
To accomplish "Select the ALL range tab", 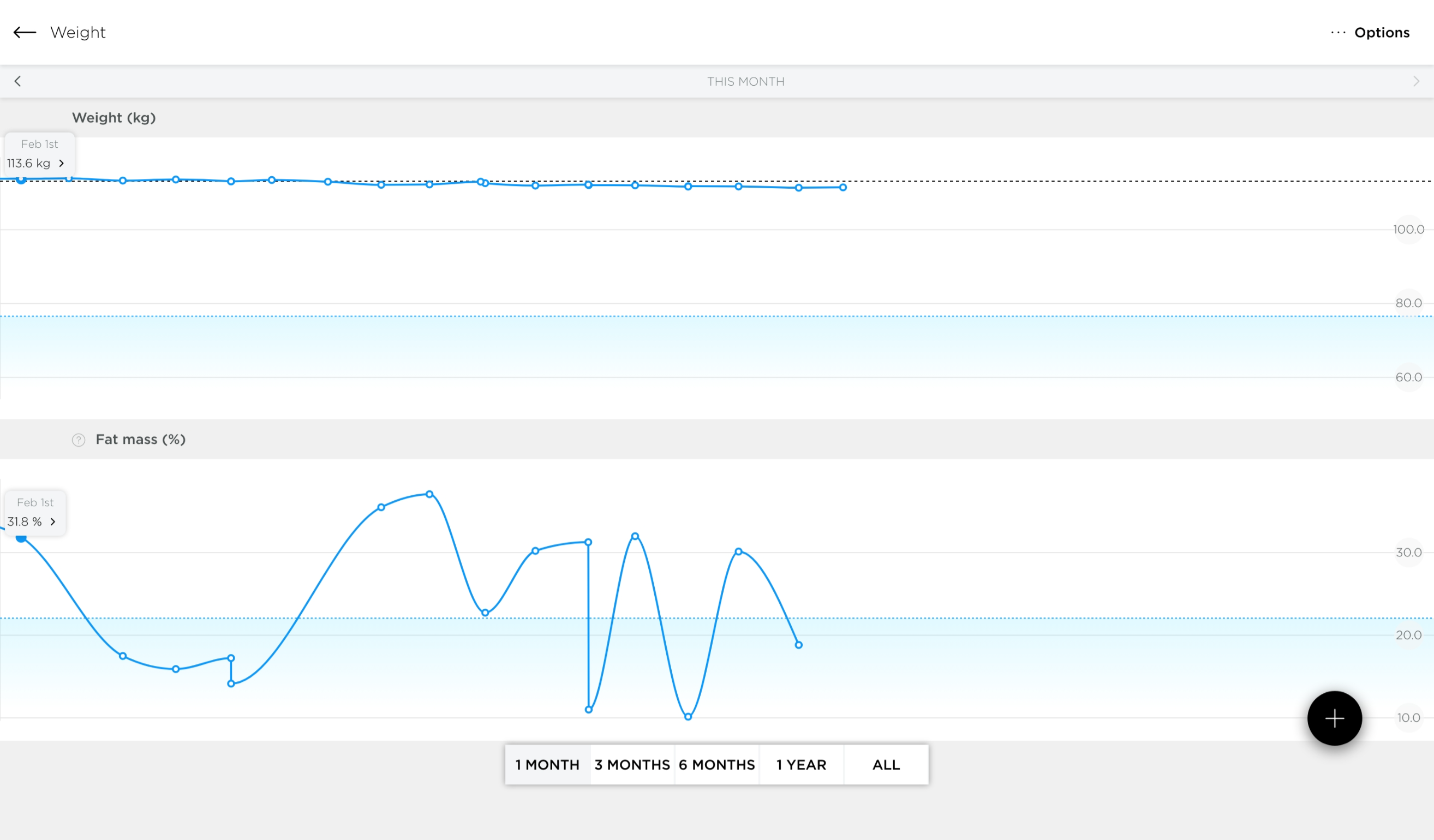I will (x=886, y=765).
